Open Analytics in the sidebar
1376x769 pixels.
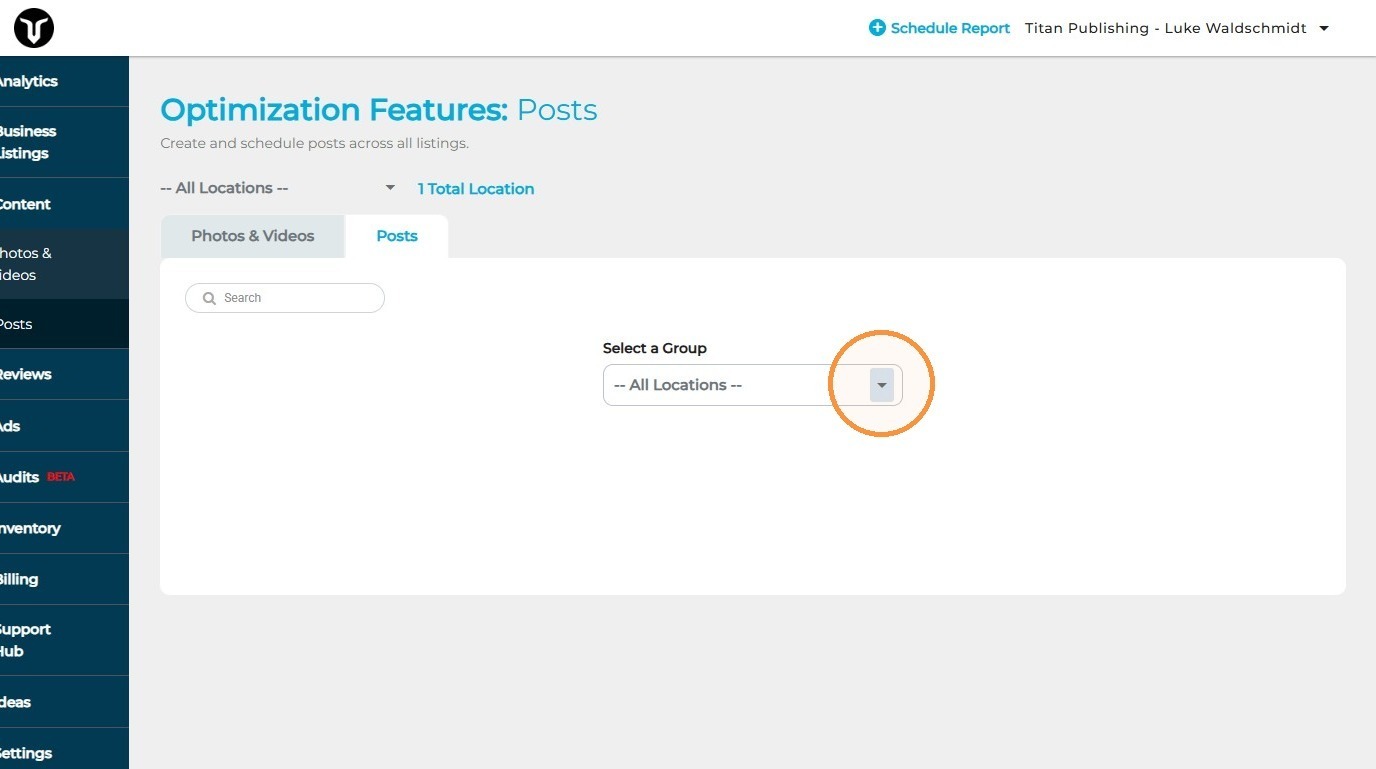click(64, 81)
